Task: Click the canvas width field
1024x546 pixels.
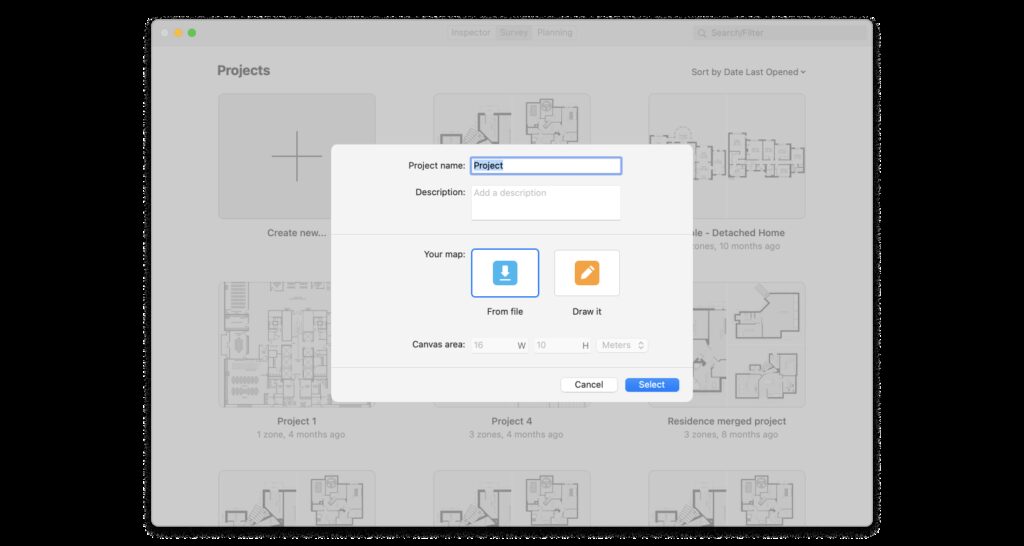Action: point(500,345)
